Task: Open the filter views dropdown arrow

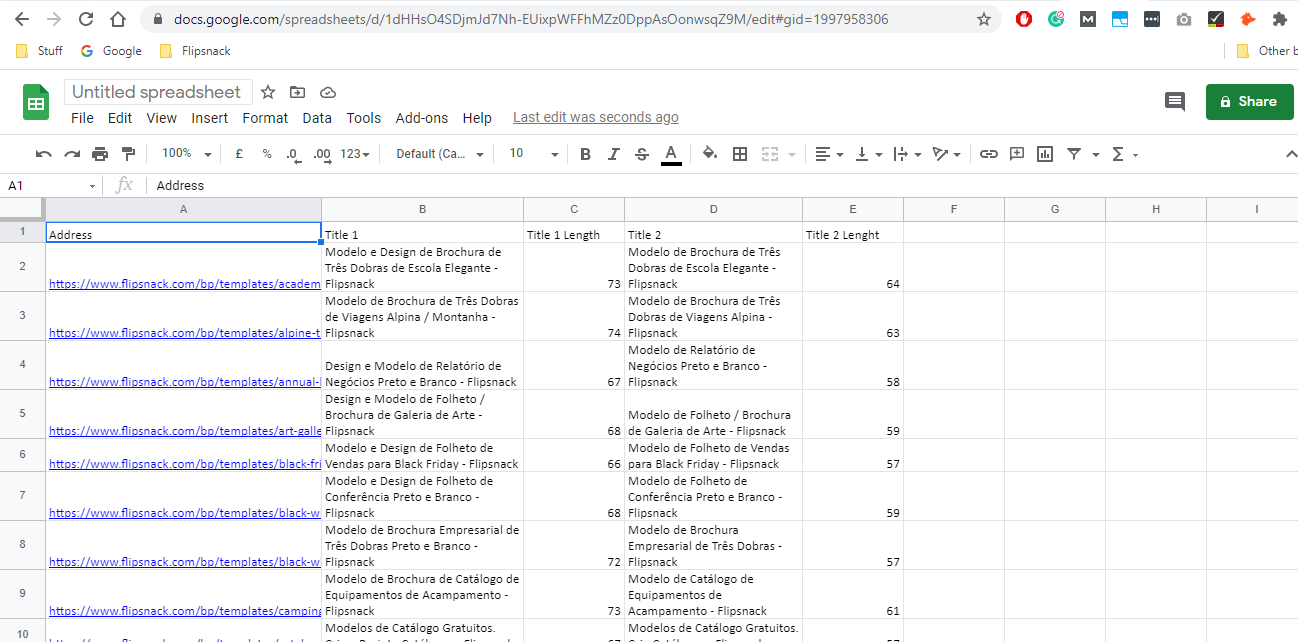Action: tap(1096, 155)
